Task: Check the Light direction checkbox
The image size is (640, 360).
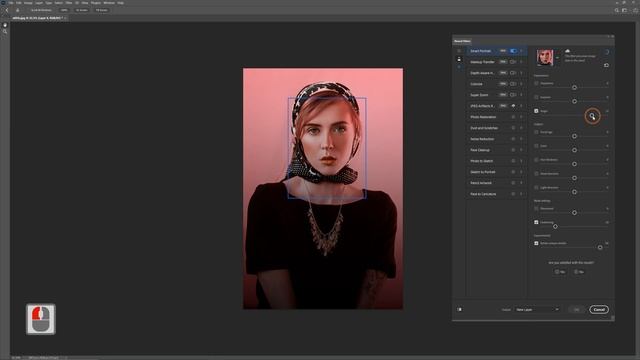Action: (x=536, y=187)
